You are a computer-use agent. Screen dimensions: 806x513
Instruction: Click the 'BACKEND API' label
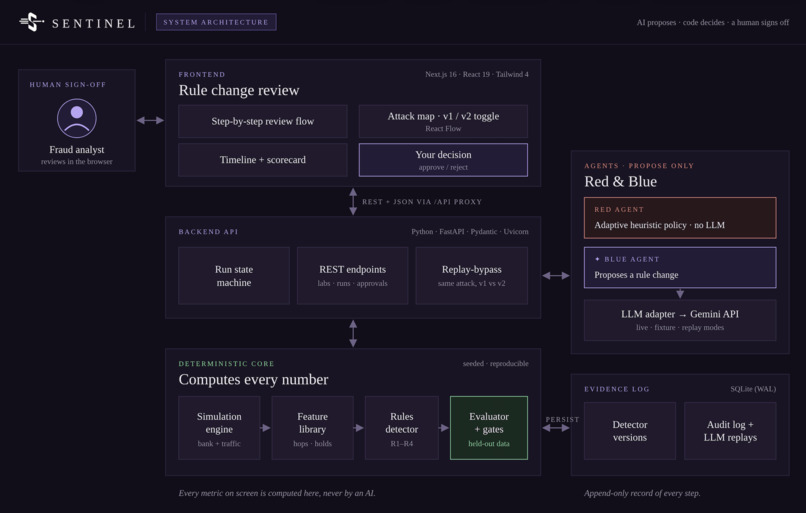click(208, 232)
